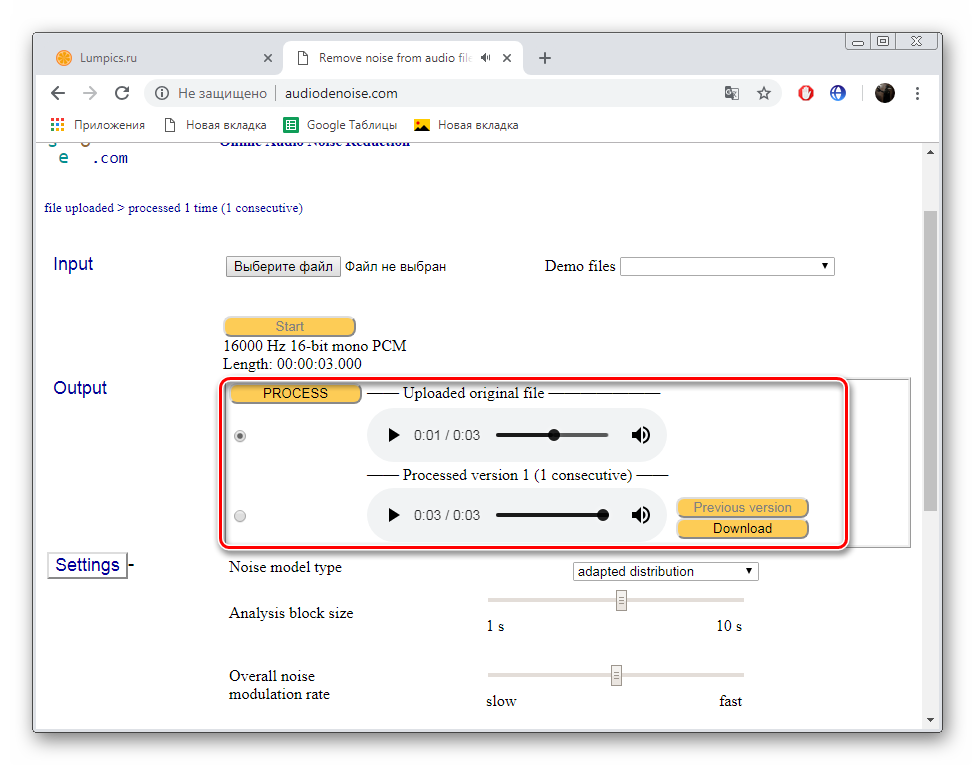Collapse the Settings section toggle
The width and height of the screenshot is (975, 765).
click(88, 565)
